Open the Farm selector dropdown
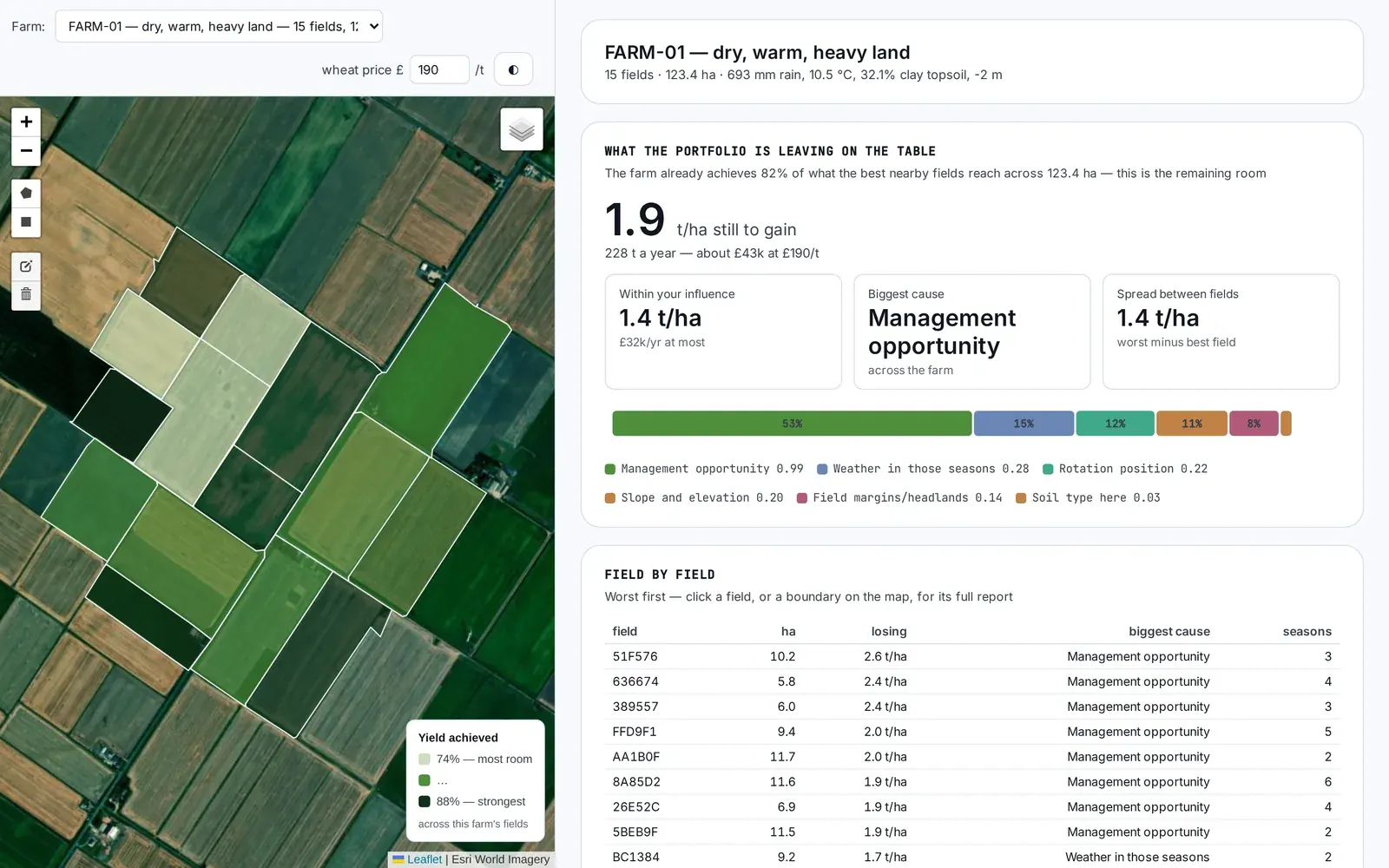 [219, 26]
